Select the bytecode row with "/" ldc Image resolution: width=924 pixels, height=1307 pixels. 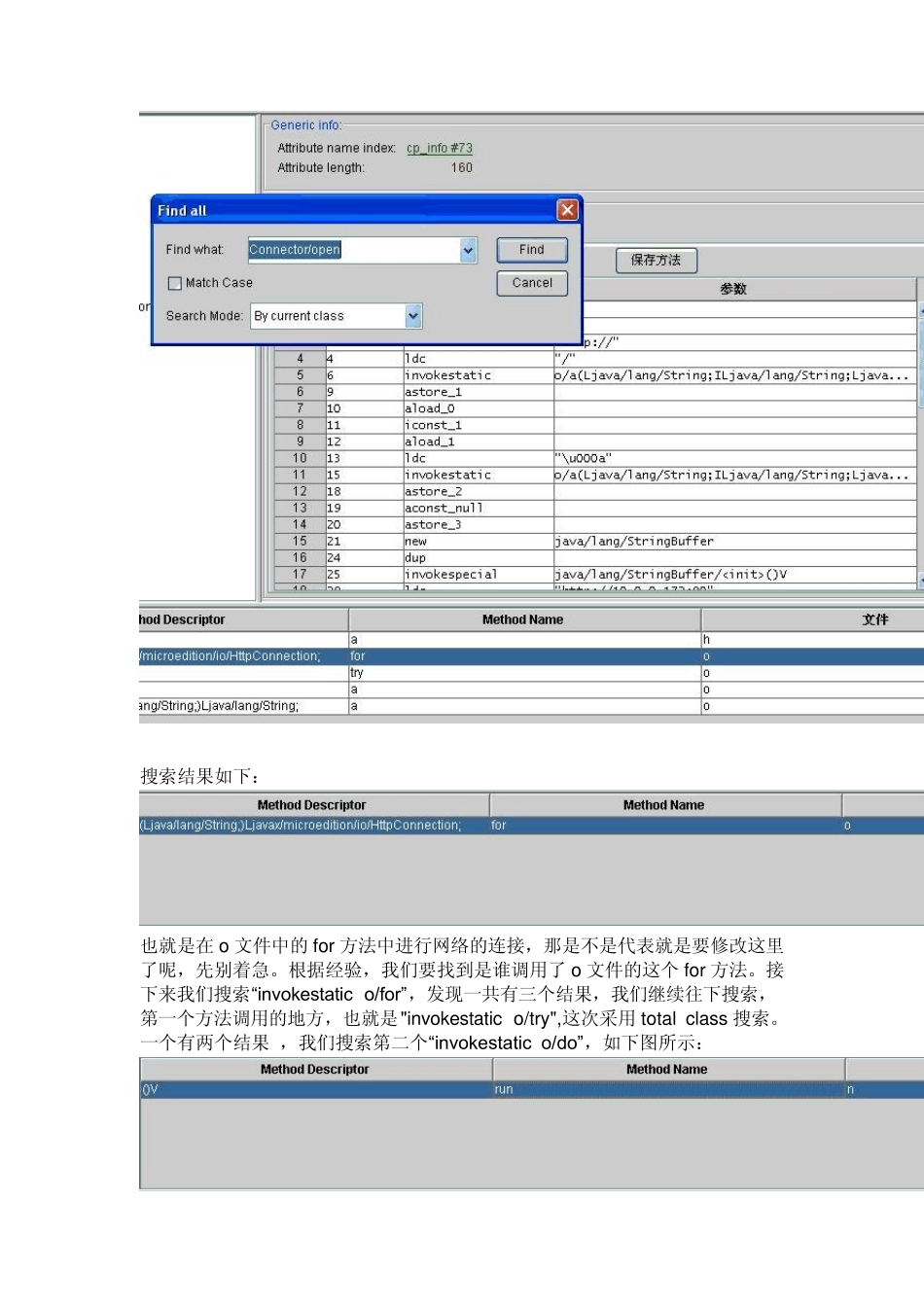click(x=595, y=359)
